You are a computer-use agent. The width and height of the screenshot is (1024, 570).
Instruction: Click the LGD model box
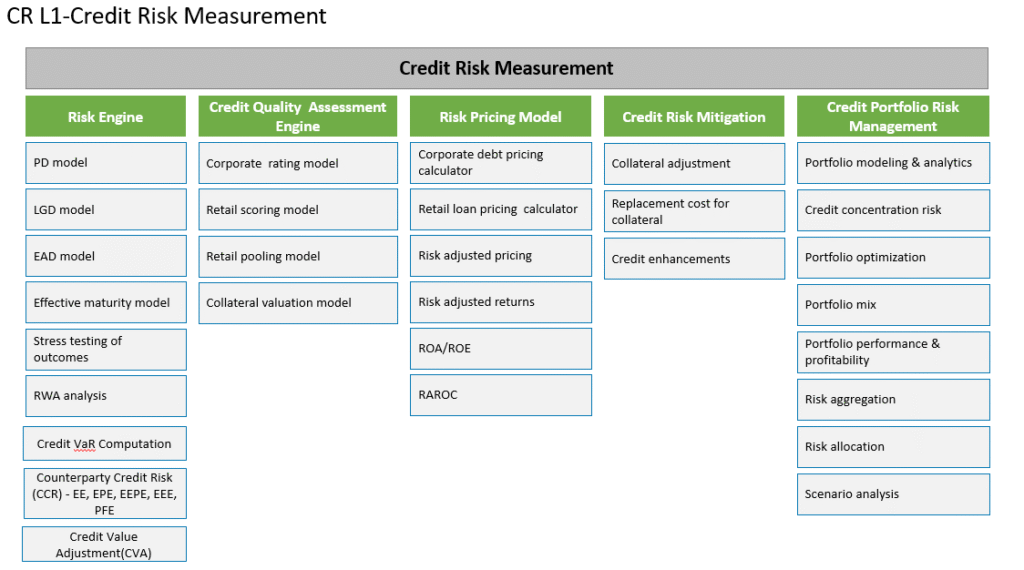click(106, 210)
